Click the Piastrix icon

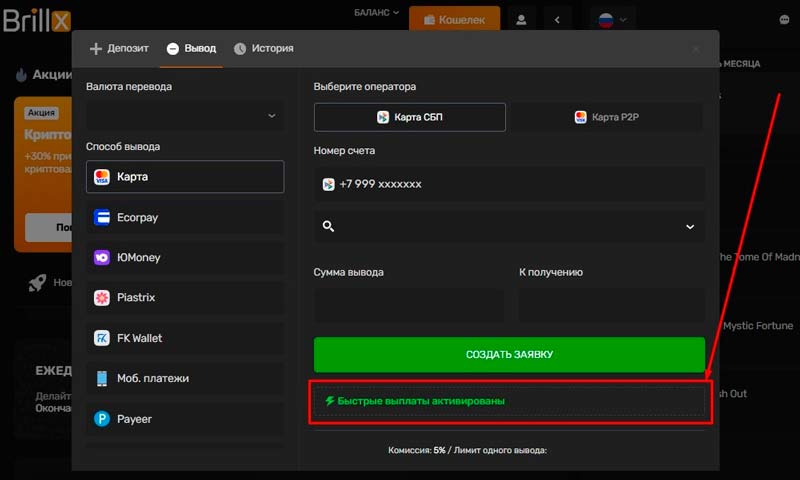click(x=102, y=298)
